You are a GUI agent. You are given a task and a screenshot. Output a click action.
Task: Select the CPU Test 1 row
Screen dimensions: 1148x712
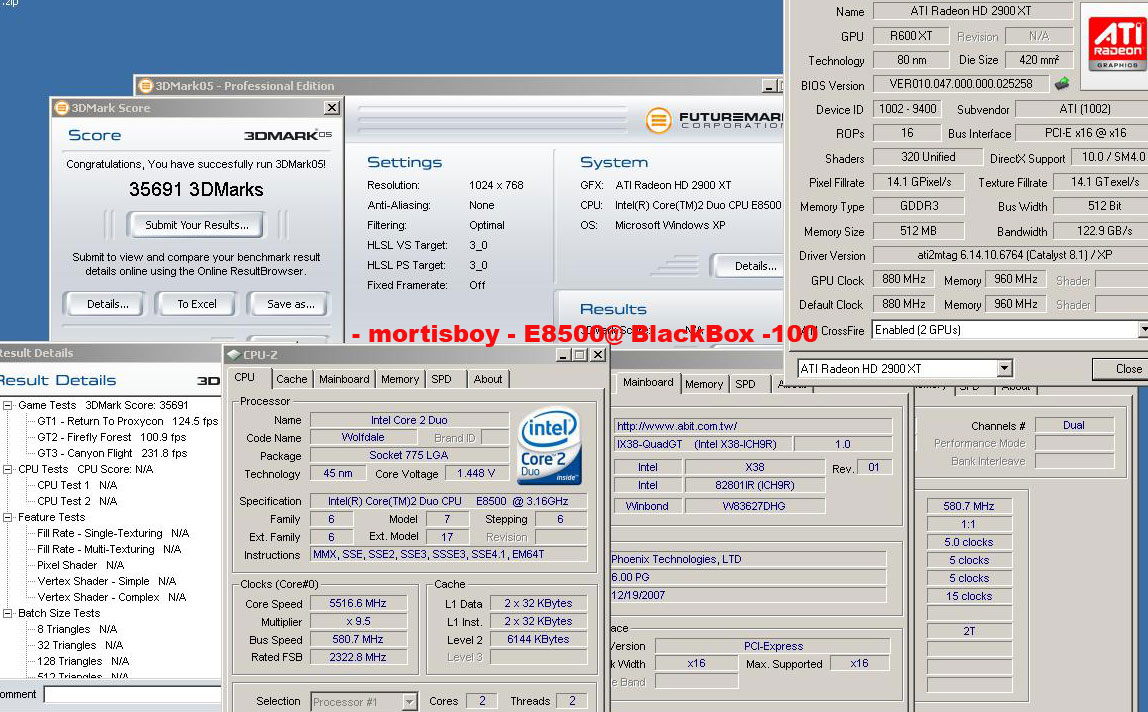77,485
